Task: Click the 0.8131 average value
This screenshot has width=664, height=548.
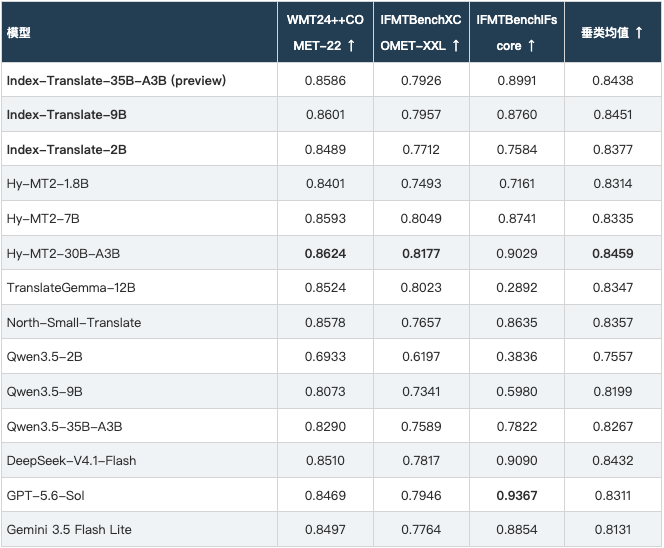Action: coord(613,529)
